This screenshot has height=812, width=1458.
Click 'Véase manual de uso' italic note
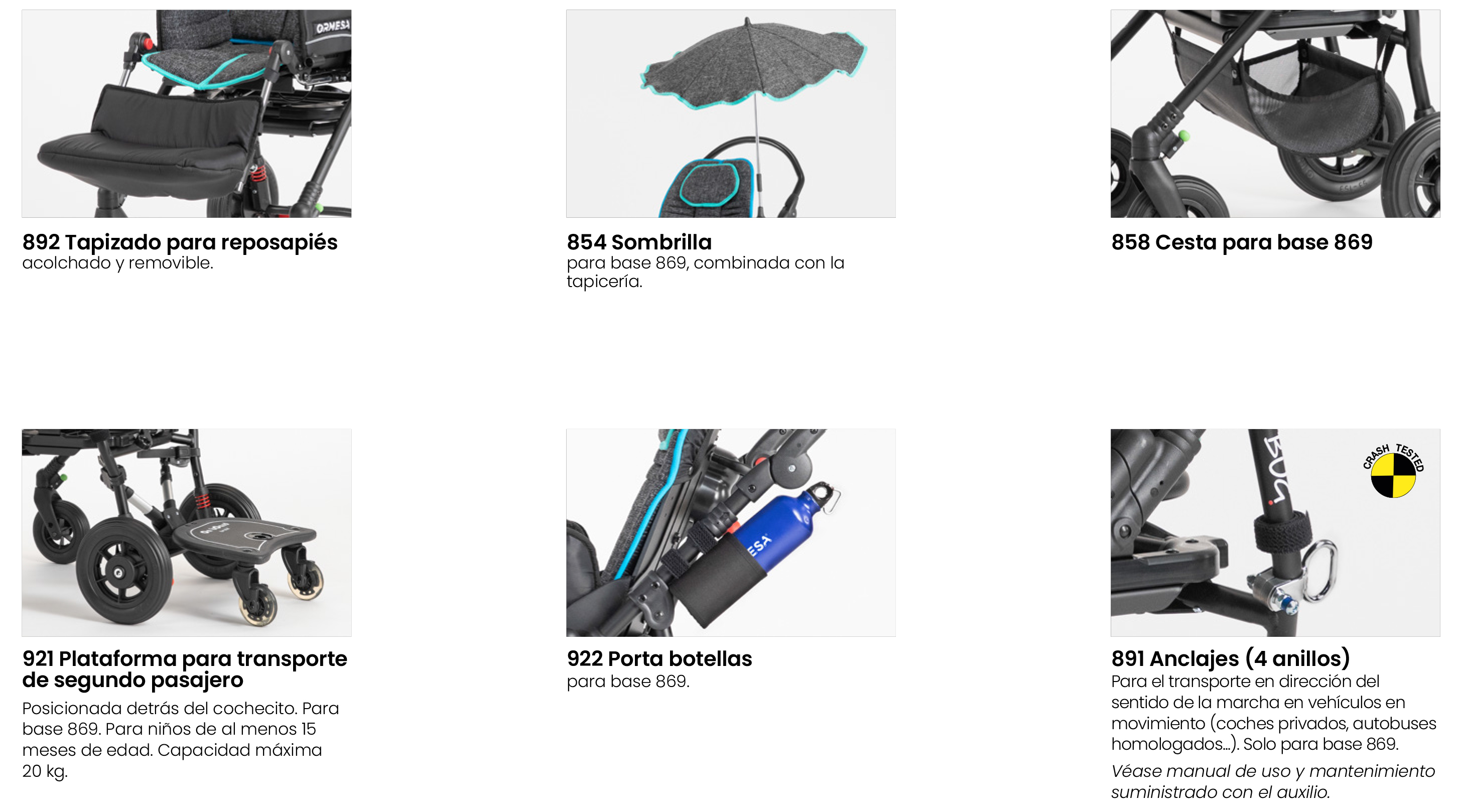point(1273,781)
